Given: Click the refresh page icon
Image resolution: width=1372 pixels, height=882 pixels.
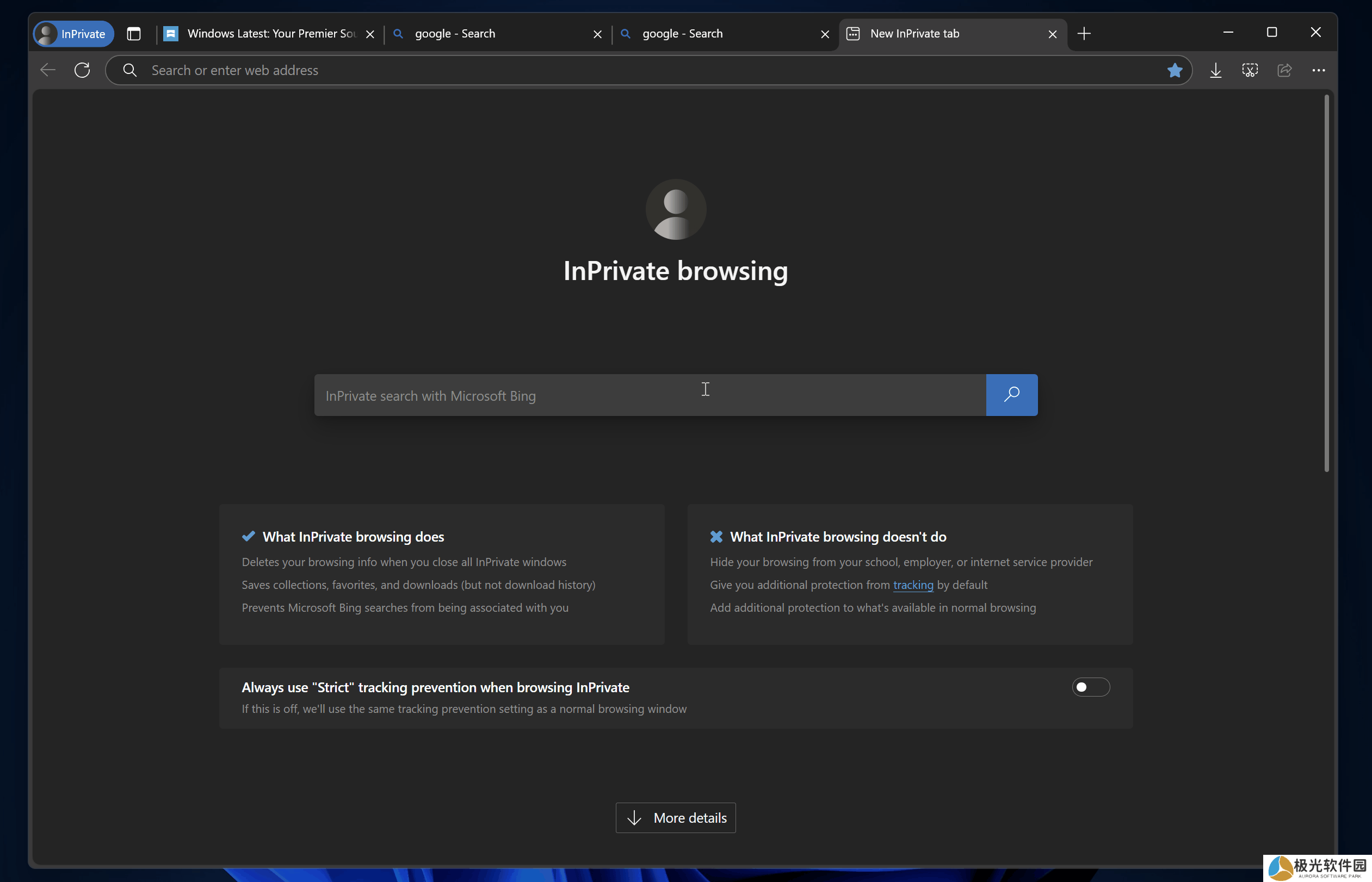Looking at the screenshot, I should (x=83, y=71).
